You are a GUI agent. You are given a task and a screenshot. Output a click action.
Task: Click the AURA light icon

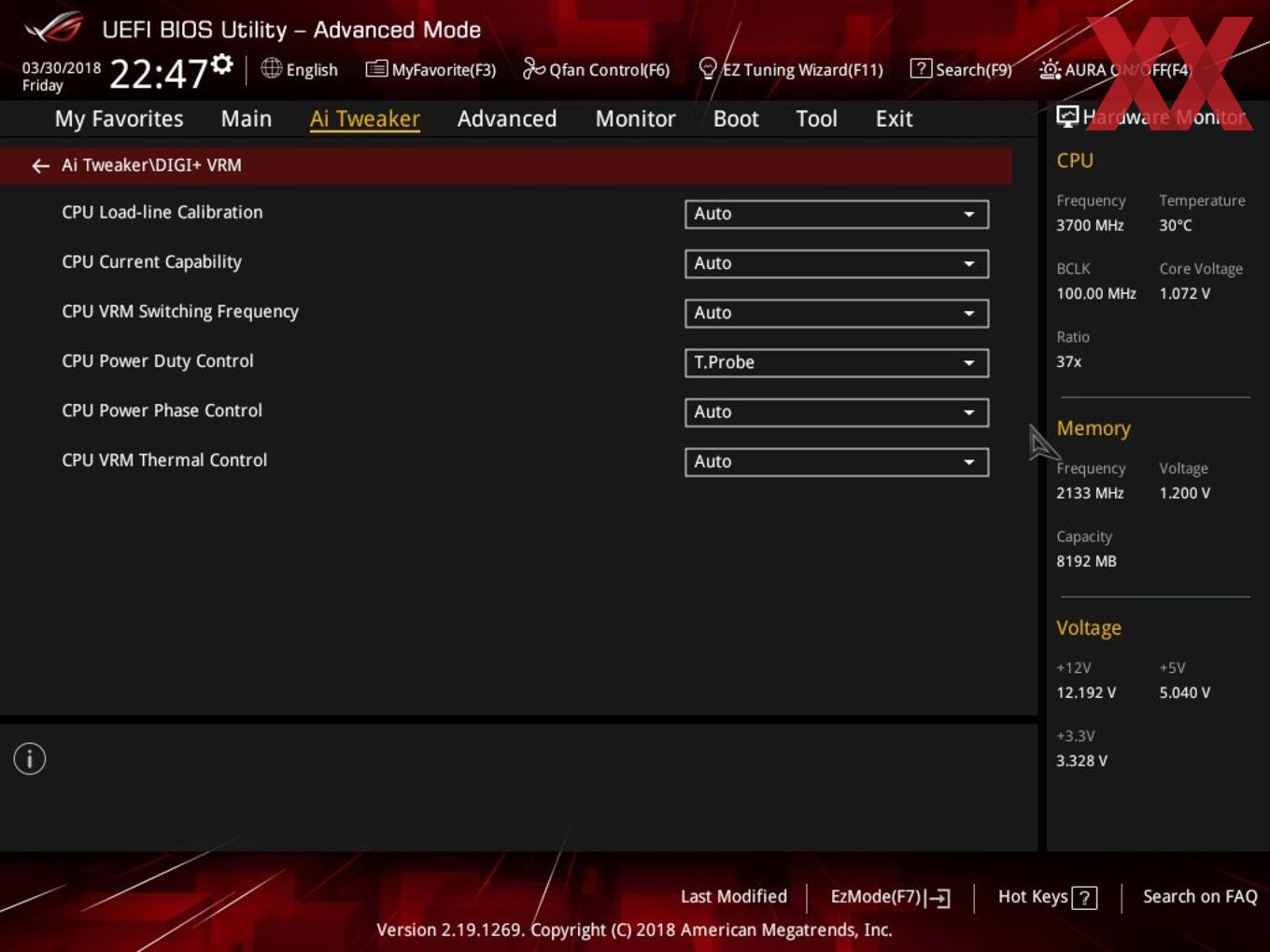1050,70
